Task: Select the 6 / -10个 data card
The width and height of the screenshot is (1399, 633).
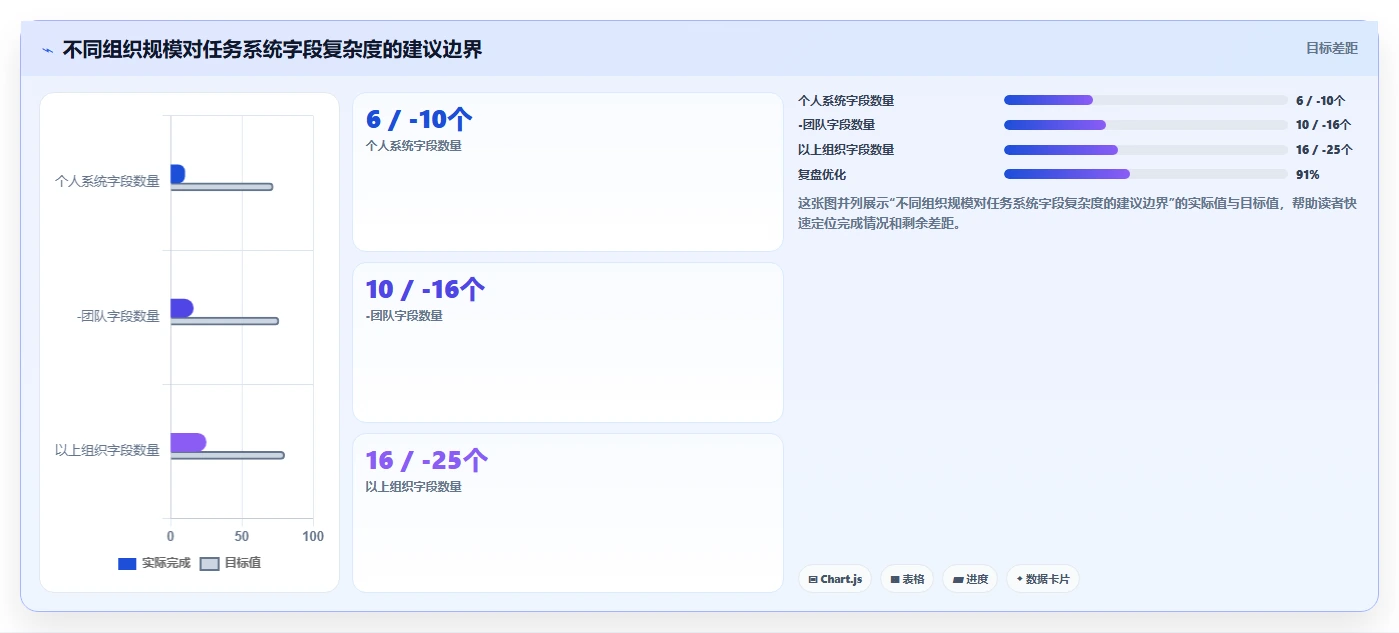Action: [x=568, y=172]
